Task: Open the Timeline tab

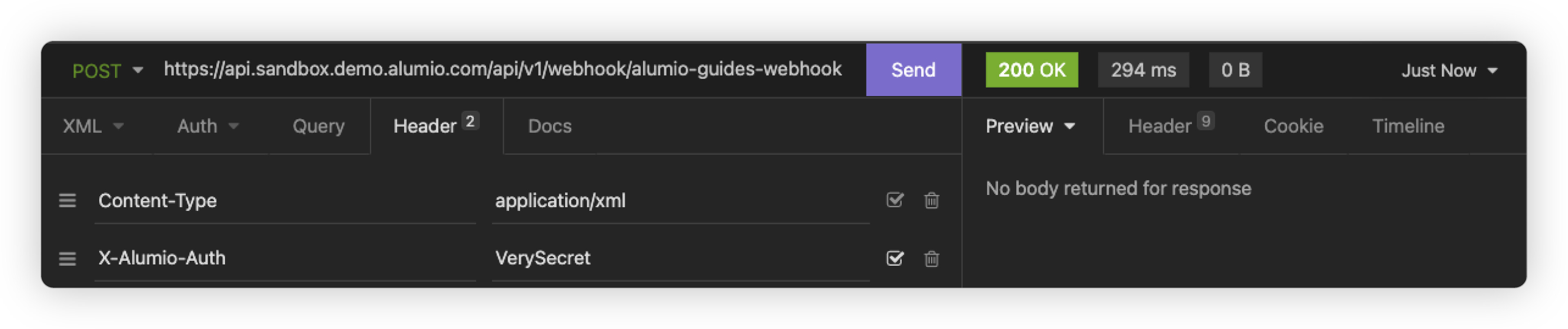Action: 1407,126
